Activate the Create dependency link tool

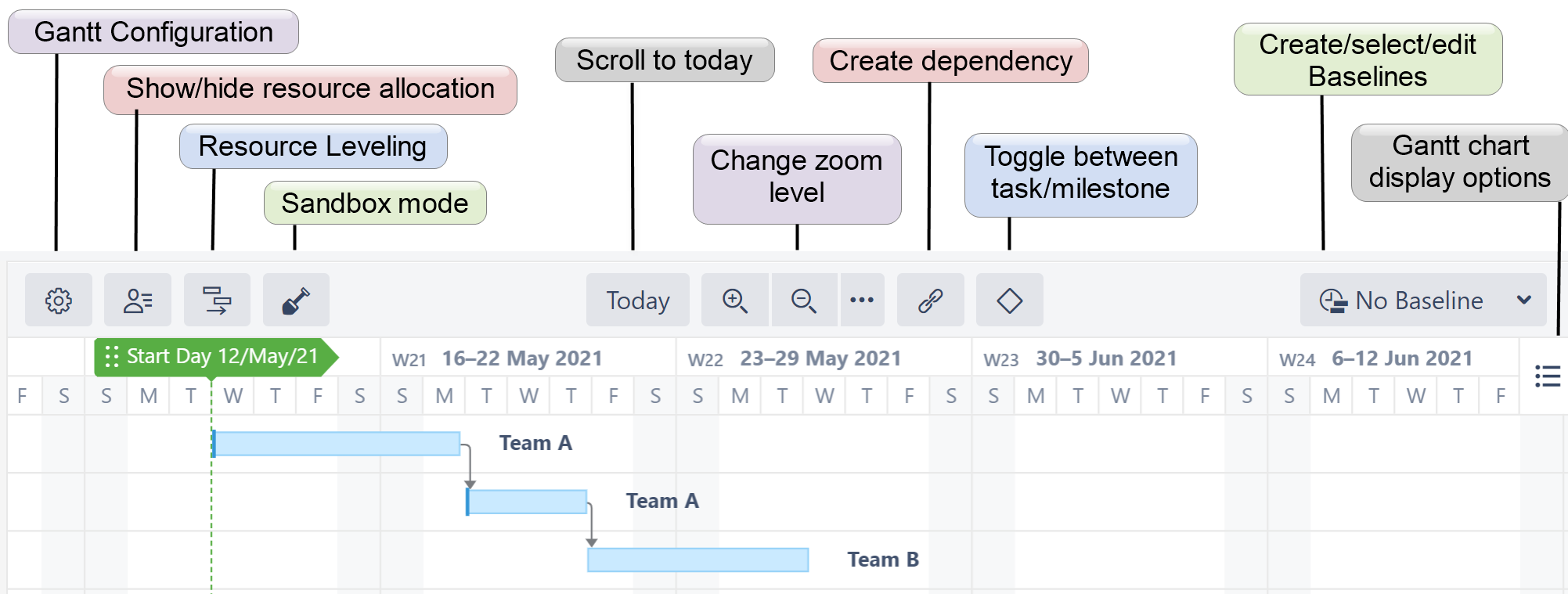tap(931, 300)
